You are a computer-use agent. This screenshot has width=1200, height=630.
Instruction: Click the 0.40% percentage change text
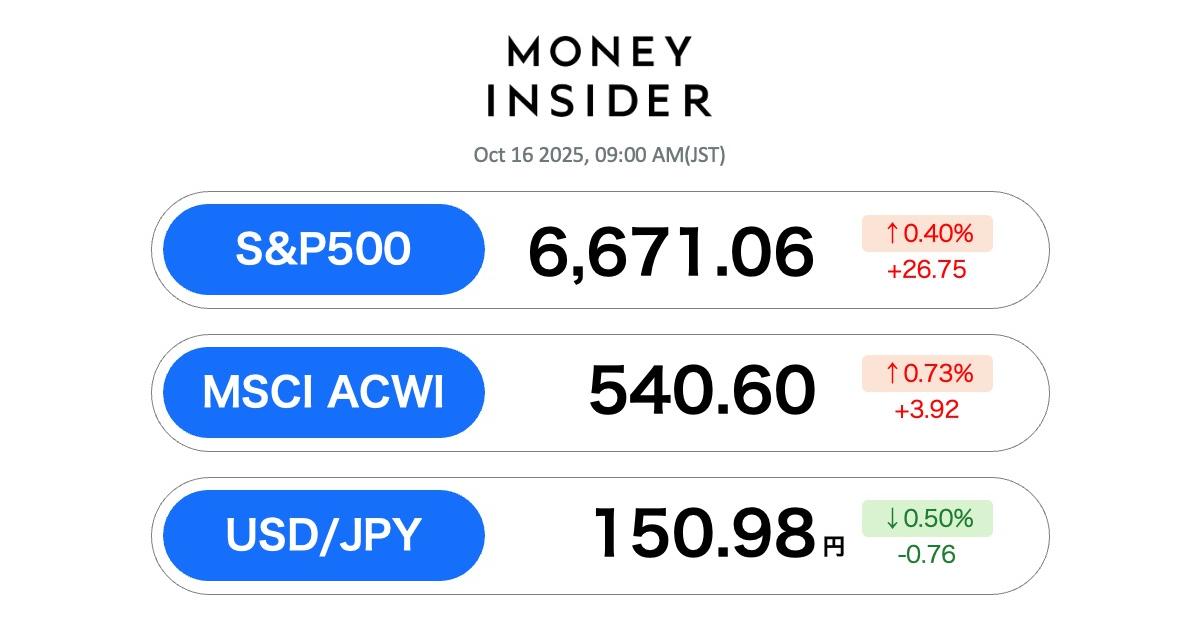click(x=938, y=234)
